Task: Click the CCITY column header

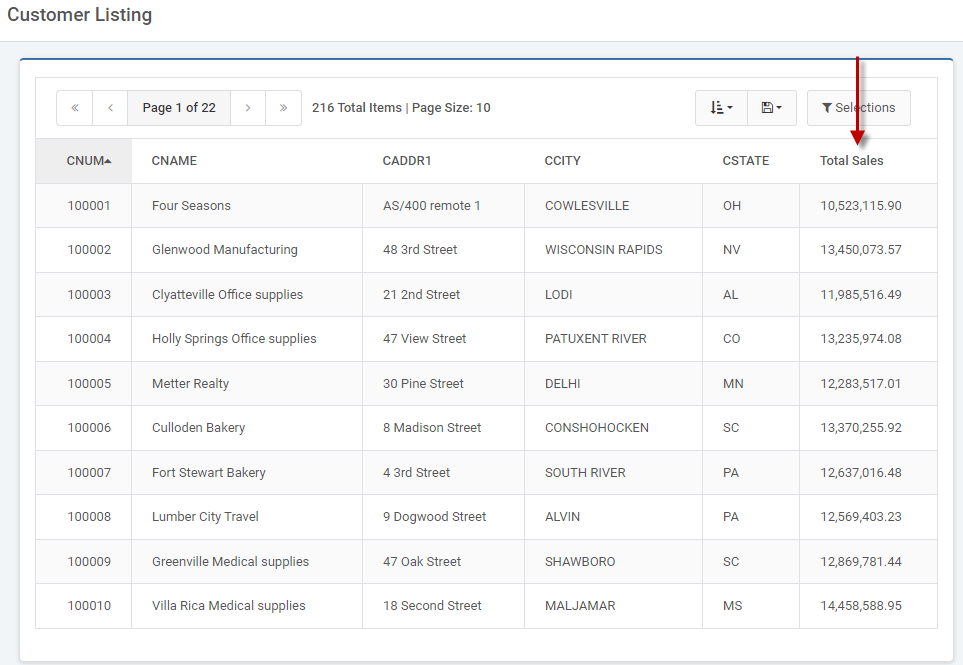Action: tap(562, 161)
